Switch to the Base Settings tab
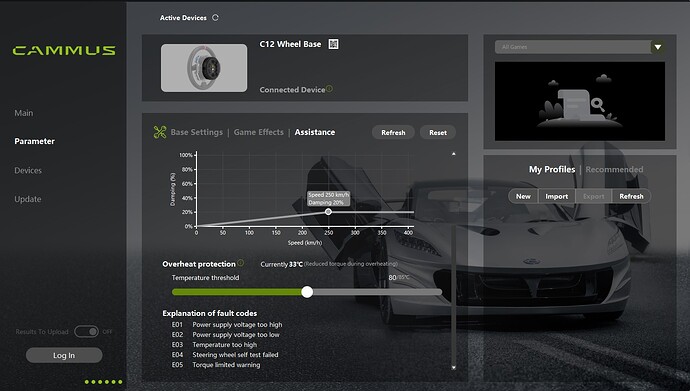Viewport: 690px width, 391px height. [x=197, y=132]
